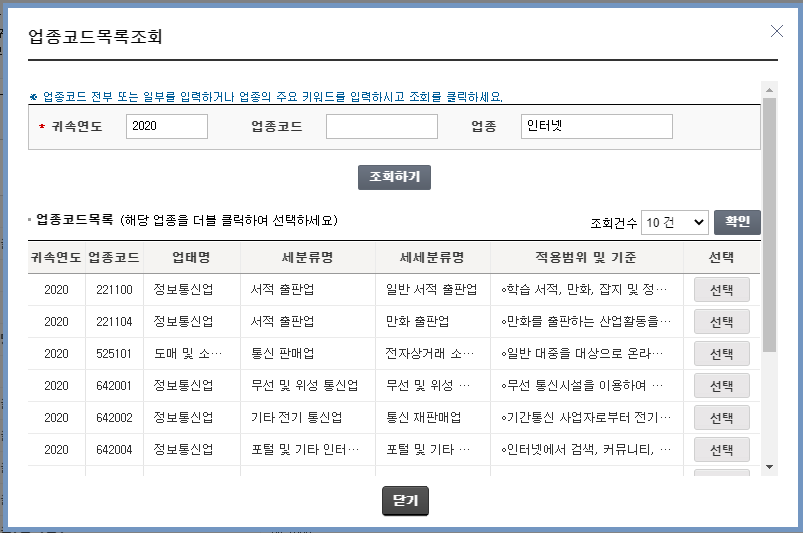This screenshot has height=533, width=803.
Task: Click the 귀속연도 input field showing 2020
Action: coord(167,126)
